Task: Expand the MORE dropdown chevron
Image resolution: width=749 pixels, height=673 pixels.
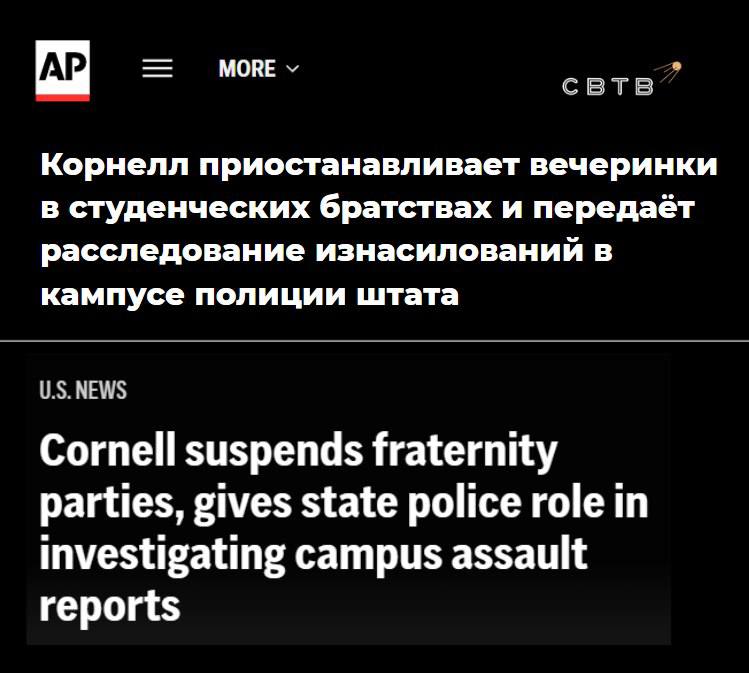Action: 292,69
